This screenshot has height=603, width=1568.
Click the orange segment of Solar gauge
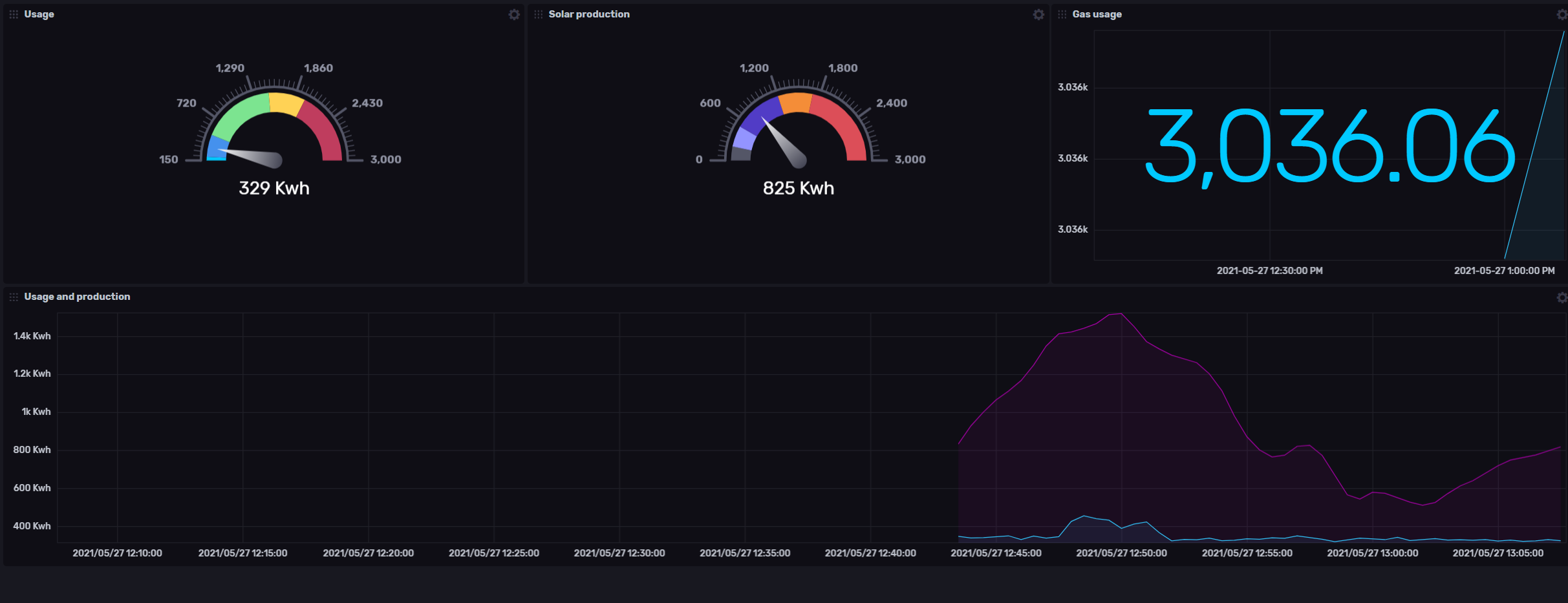(795, 103)
